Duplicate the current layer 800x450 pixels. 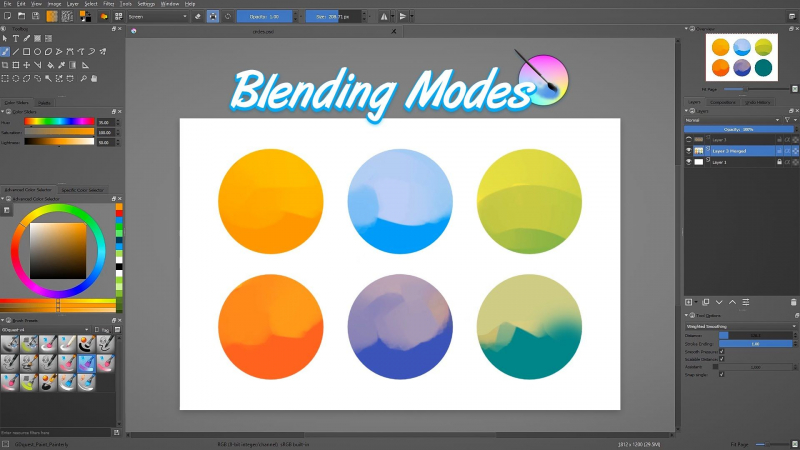pyautogui.click(x=706, y=302)
